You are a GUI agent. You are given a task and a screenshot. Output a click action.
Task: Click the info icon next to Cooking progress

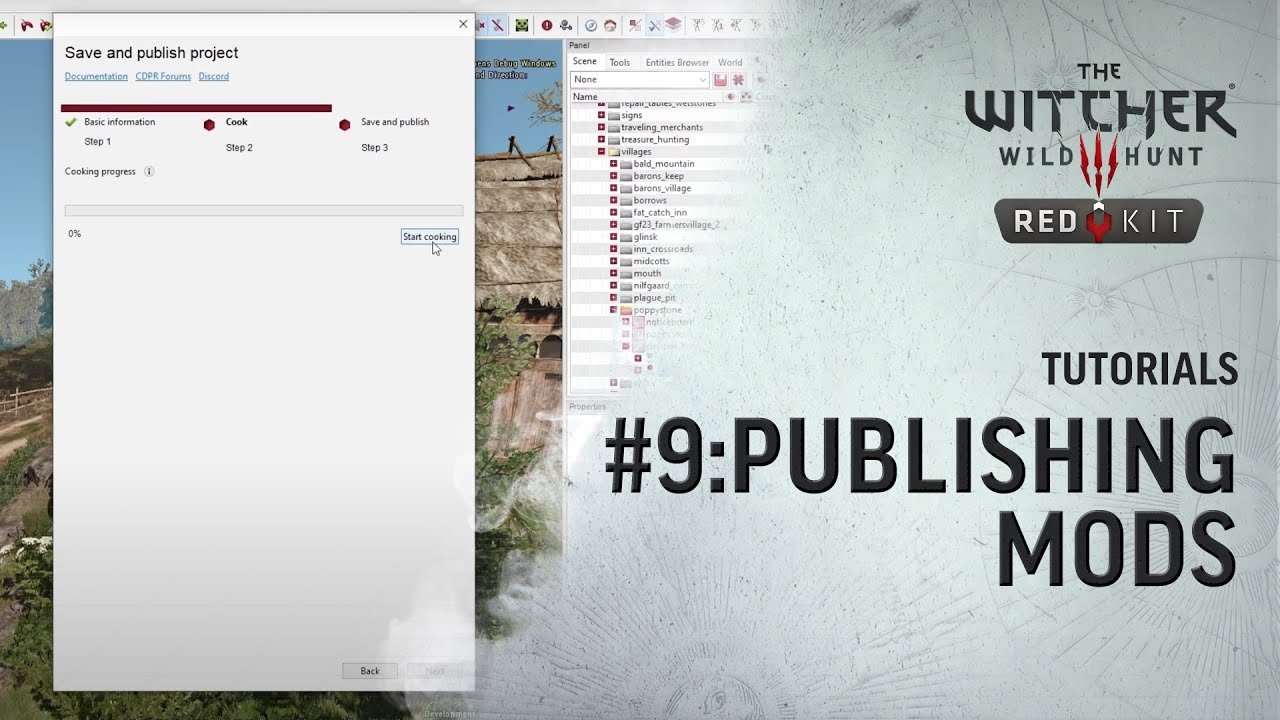[x=149, y=171]
